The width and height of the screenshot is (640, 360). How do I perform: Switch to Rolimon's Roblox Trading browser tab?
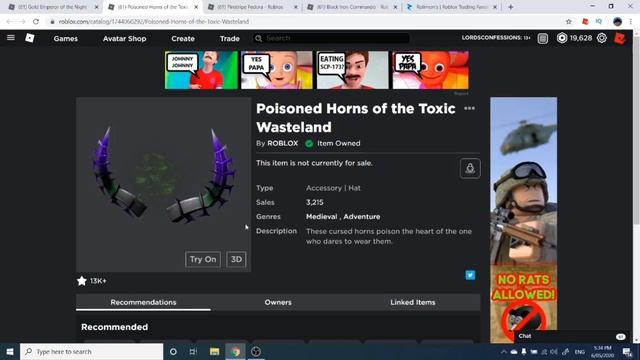[451, 7]
